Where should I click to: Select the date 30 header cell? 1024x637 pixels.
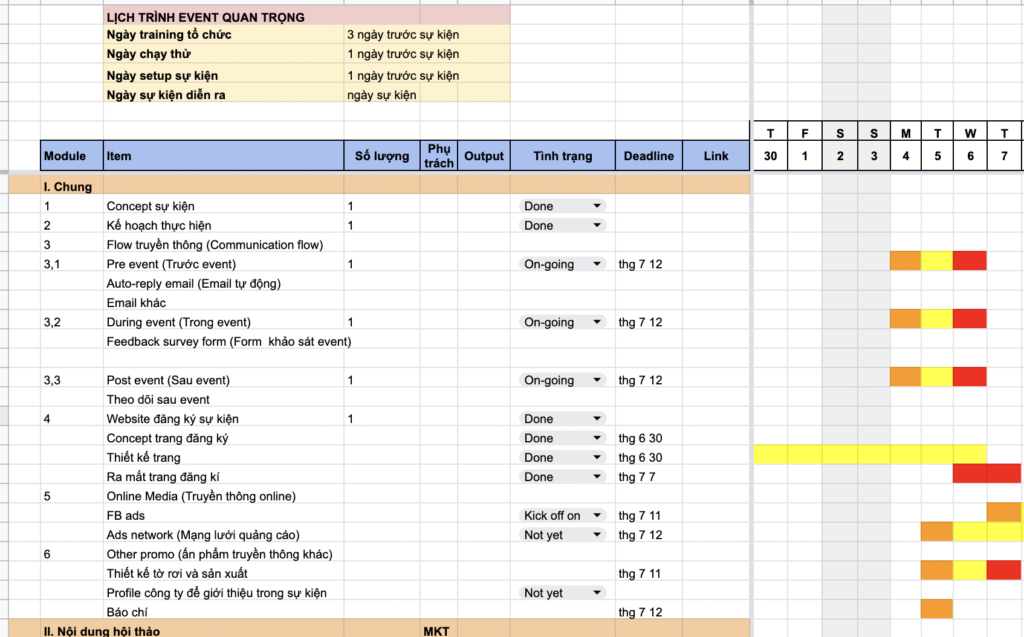(x=769, y=156)
